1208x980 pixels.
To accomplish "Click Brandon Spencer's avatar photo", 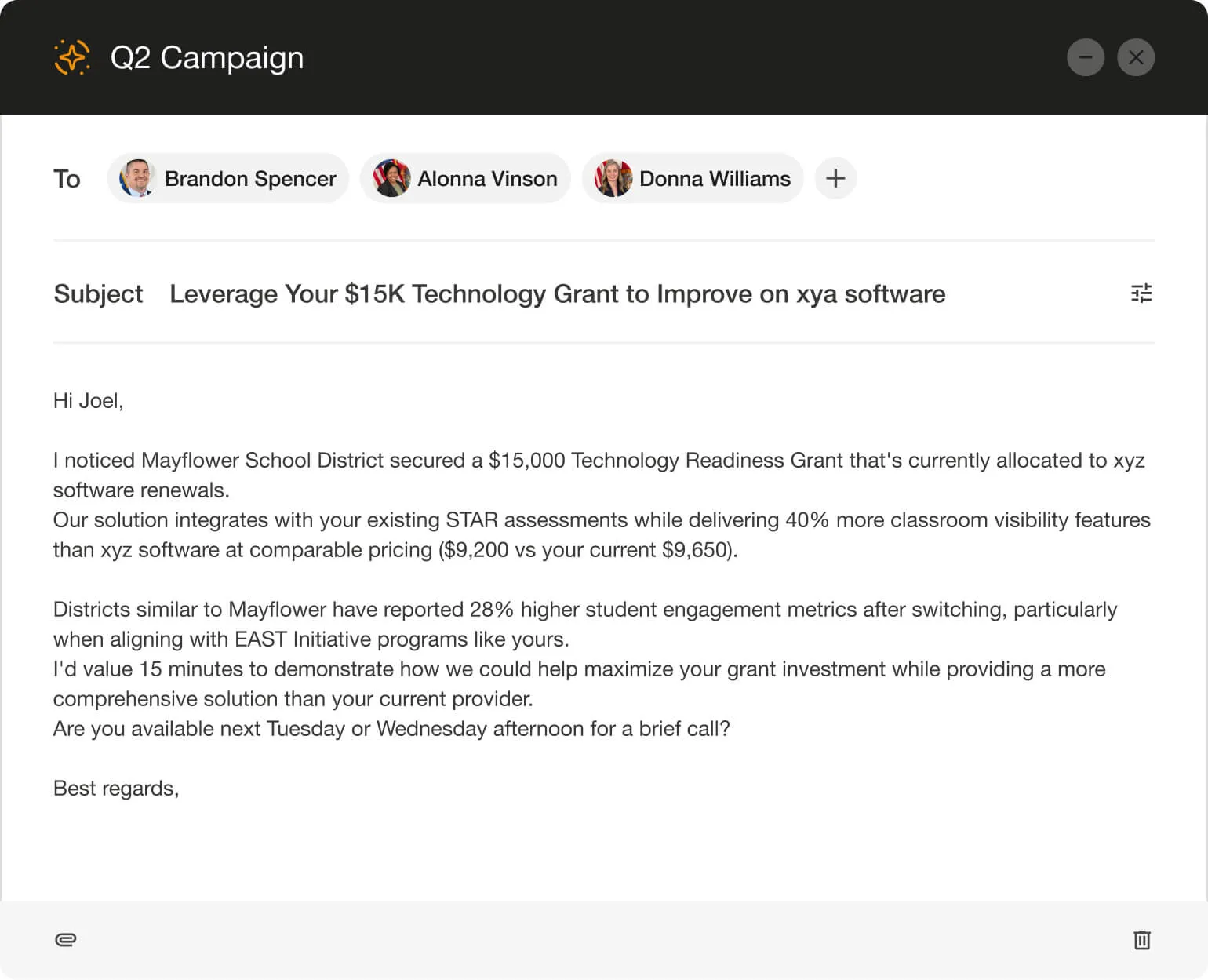I will 137,178.
